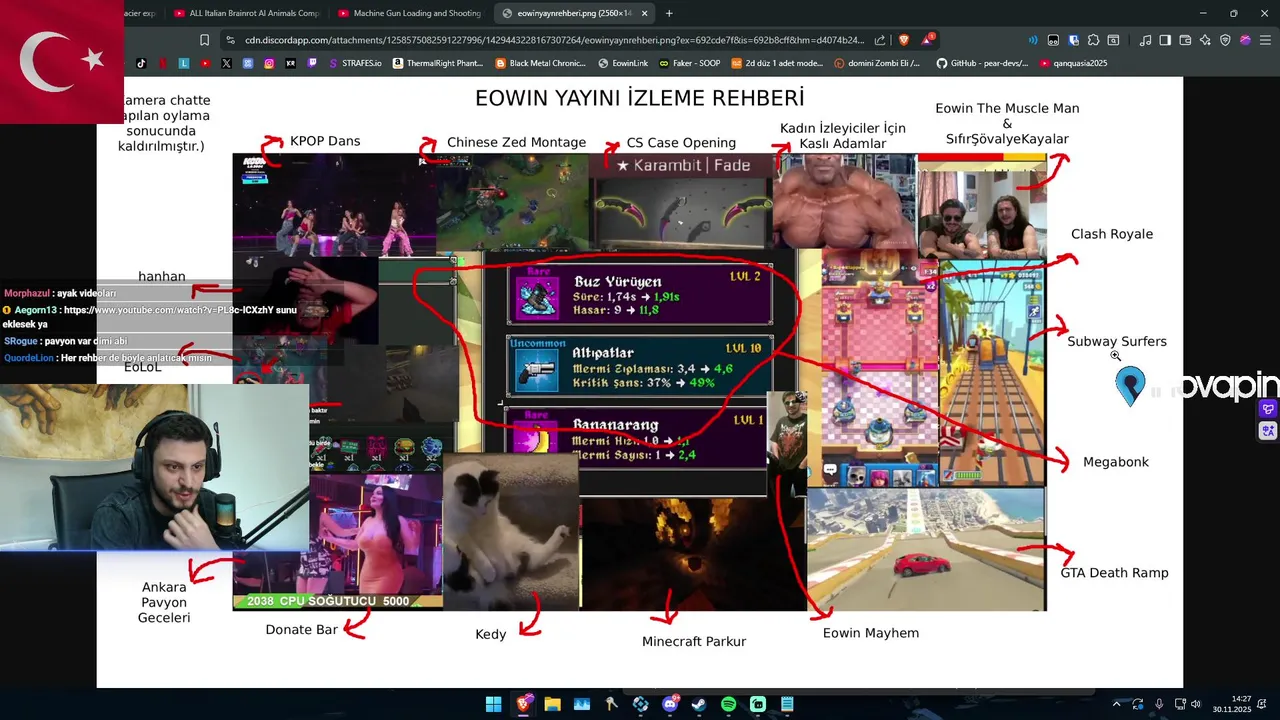Viewport: 1280px width, 720px height.
Task: Click the Eowin Mayhem label
Action: pyautogui.click(x=871, y=633)
